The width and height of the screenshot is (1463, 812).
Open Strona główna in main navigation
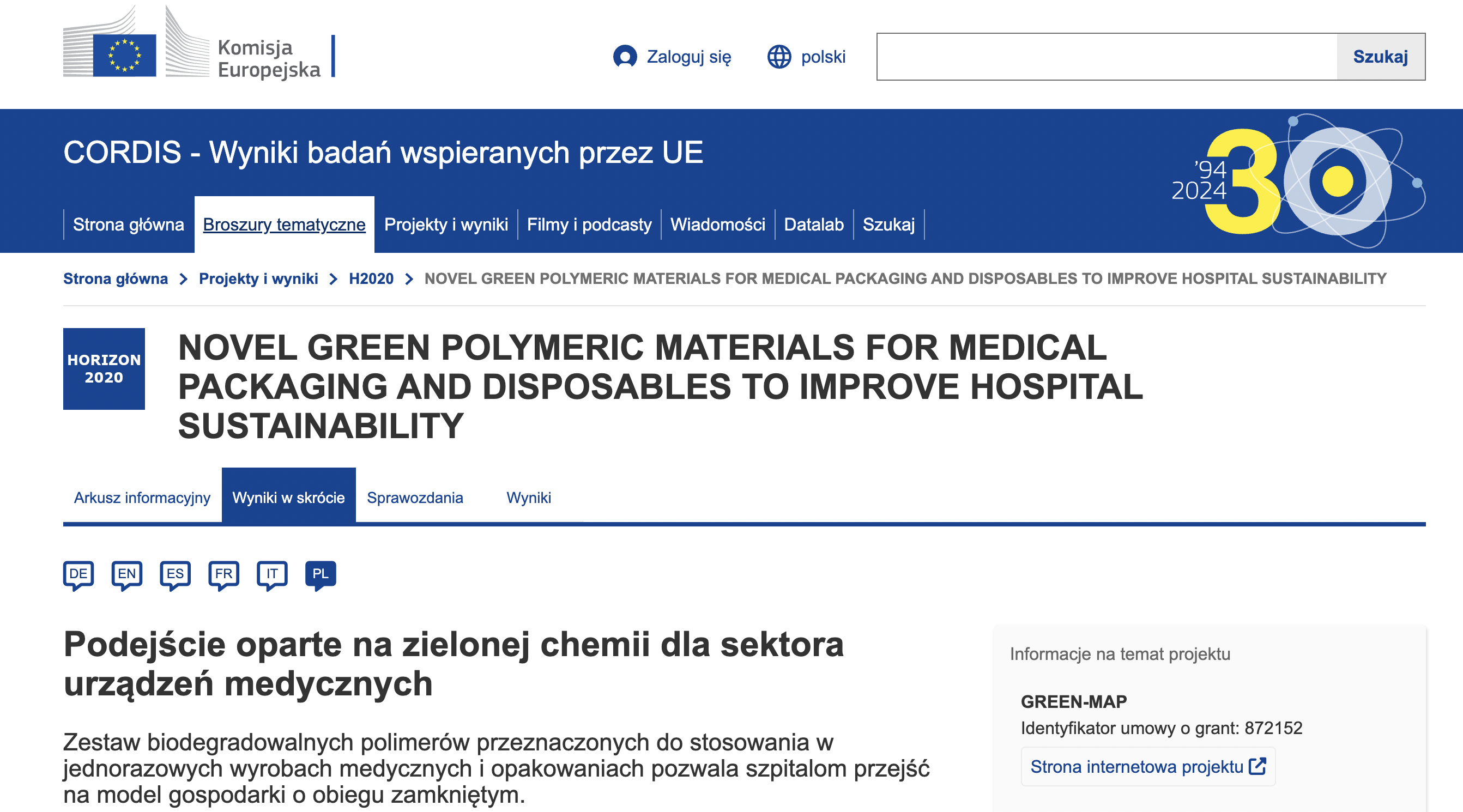click(128, 225)
